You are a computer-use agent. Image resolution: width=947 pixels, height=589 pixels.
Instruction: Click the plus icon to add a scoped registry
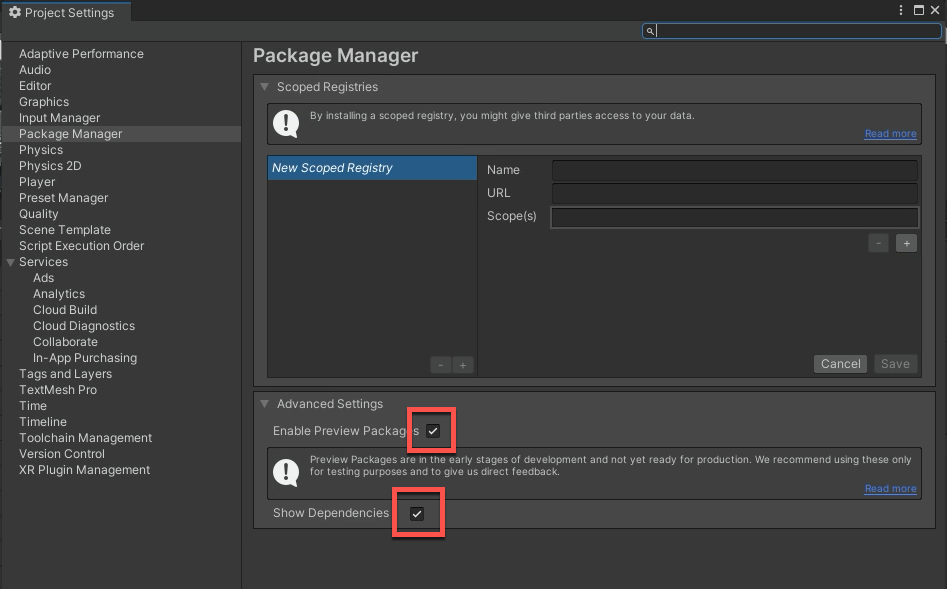pos(462,364)
